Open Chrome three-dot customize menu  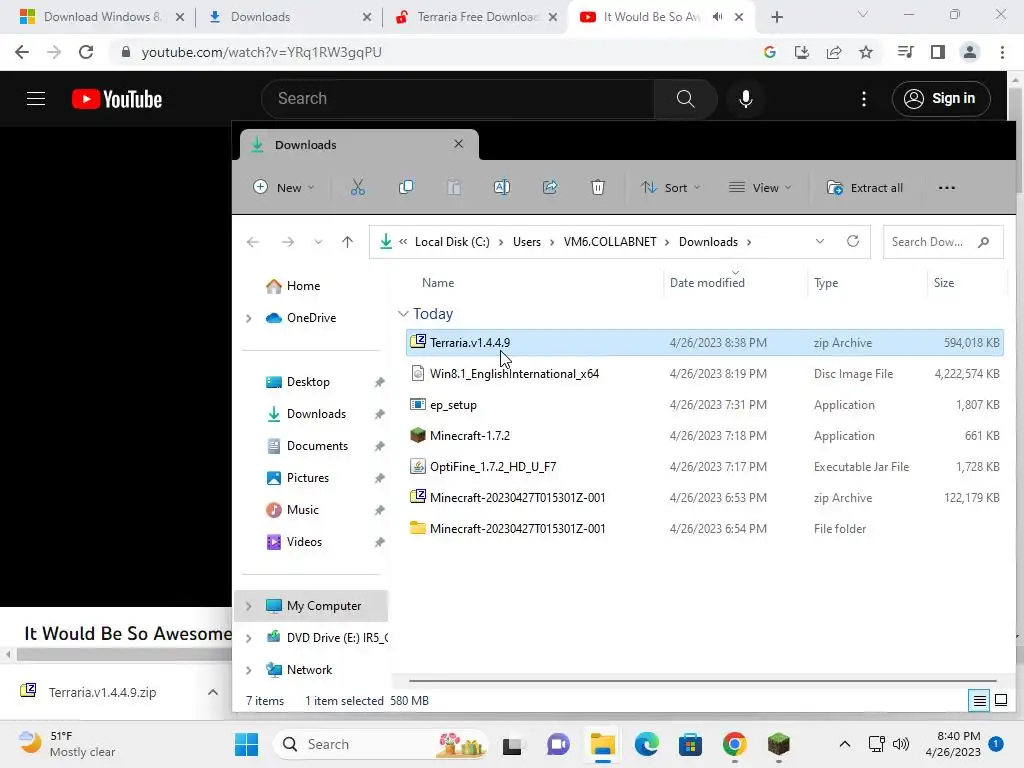click(x=1002, y=52)
